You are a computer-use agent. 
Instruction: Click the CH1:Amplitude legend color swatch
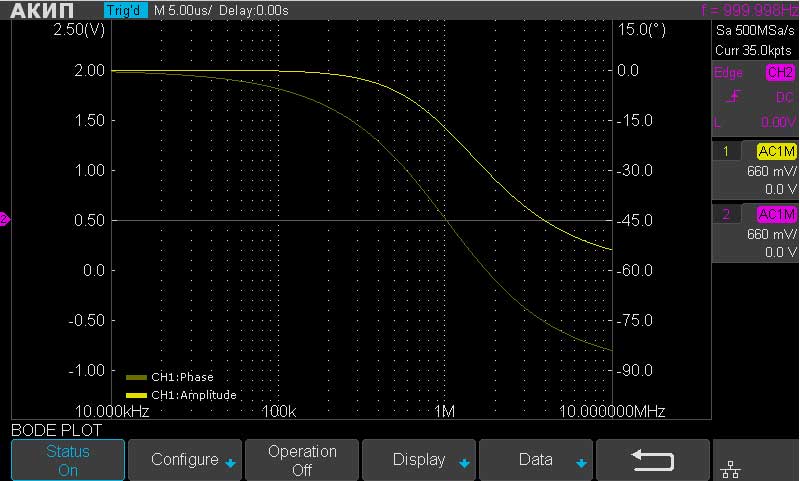click(136, 395)
